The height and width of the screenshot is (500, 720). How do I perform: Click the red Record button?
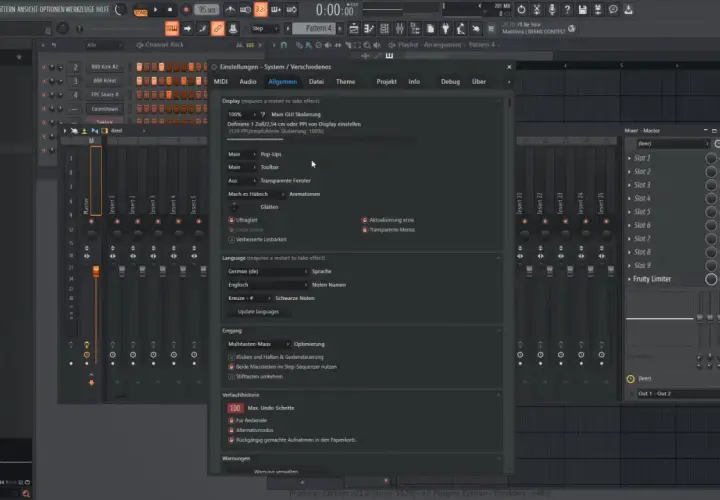186,9
